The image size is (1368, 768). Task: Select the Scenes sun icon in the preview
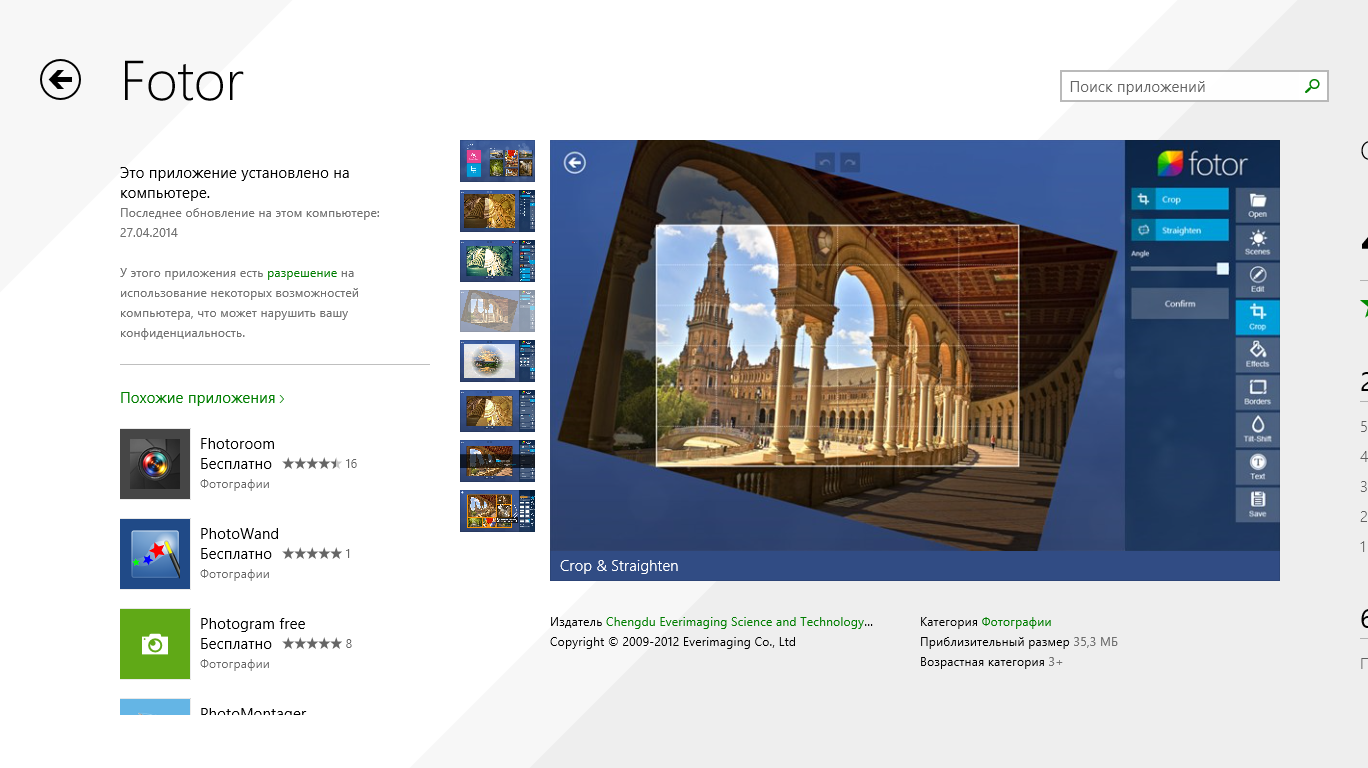tap(1257, 242)
